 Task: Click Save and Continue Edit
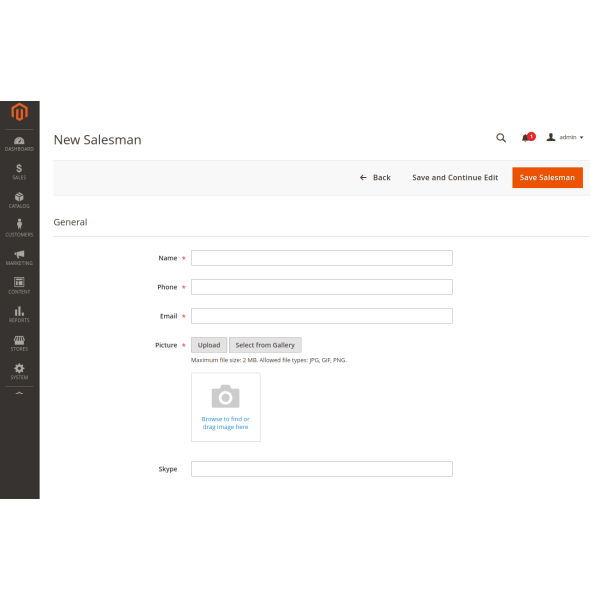click(455, 177)
